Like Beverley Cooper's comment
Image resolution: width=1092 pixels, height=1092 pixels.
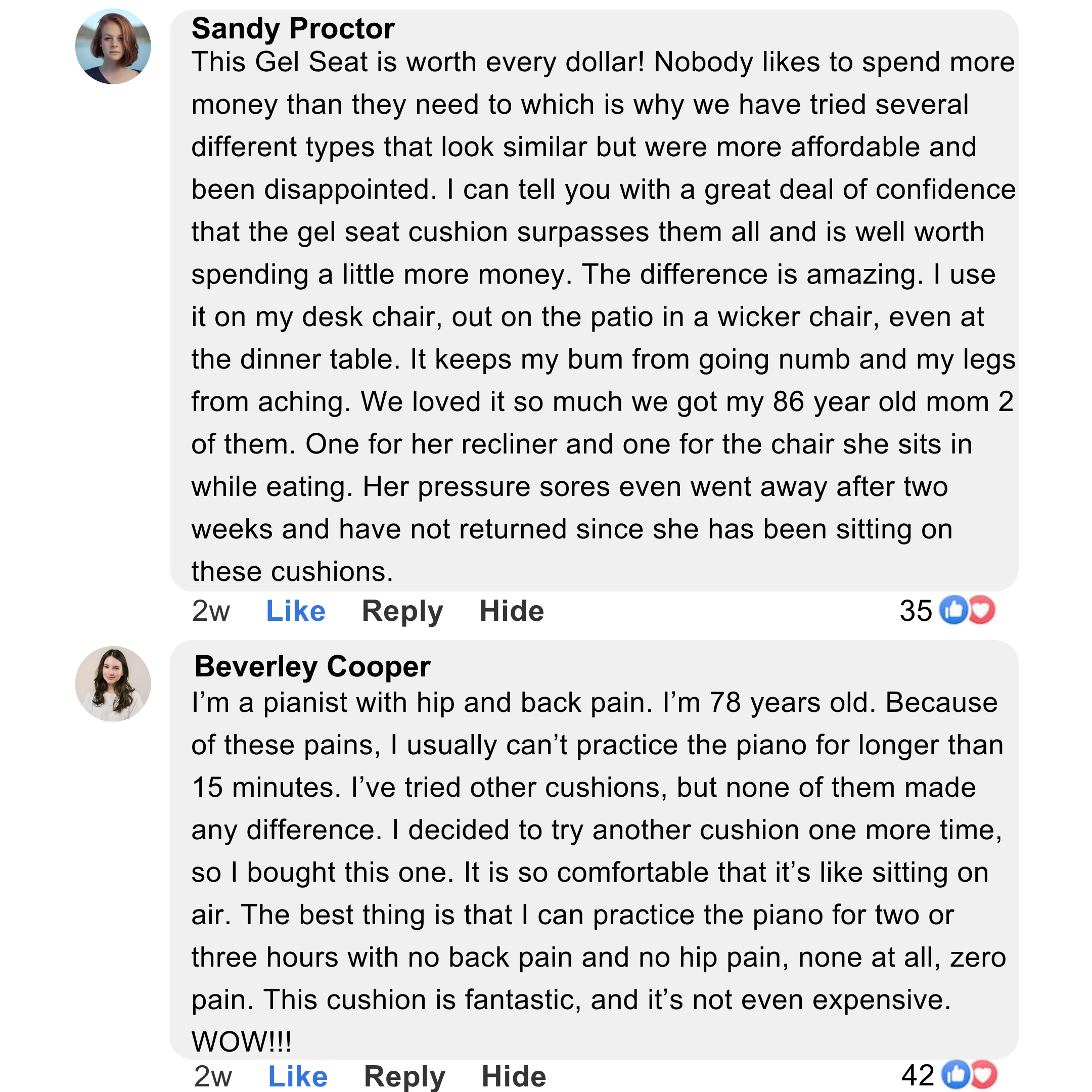coord(298,1076)
